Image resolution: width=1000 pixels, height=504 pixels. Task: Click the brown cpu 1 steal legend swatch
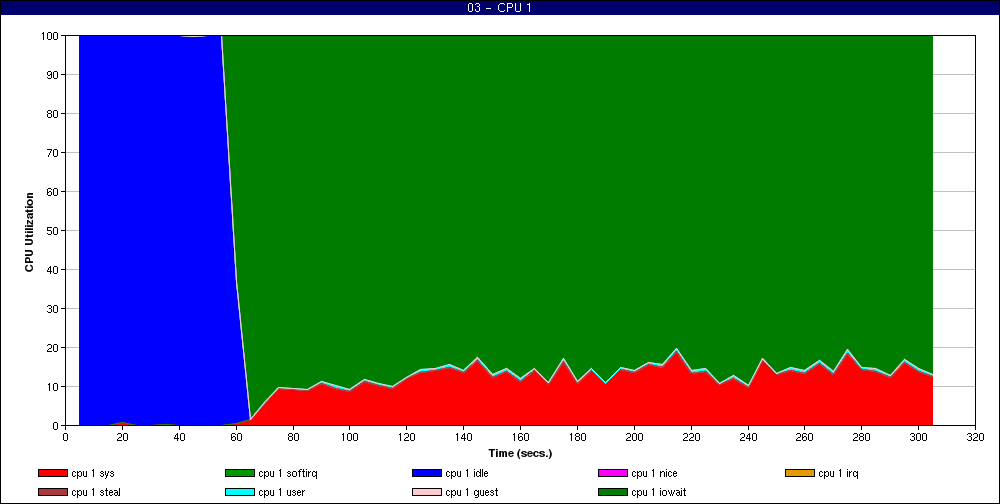point(52,493)
